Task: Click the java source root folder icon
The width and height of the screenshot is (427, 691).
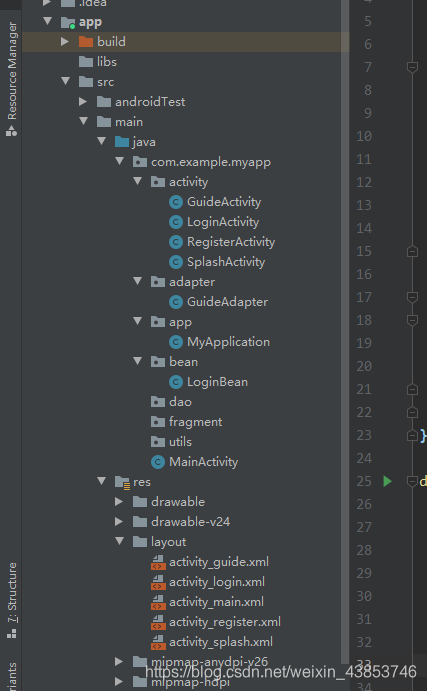Action: [122, 141]
